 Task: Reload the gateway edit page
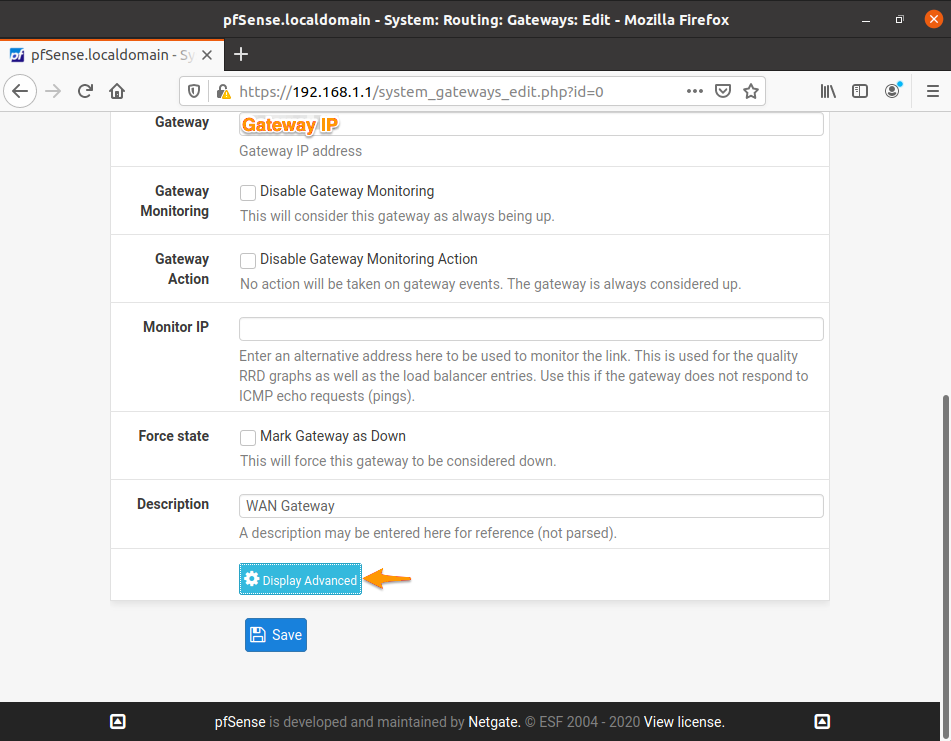click(x=84, y=91)
